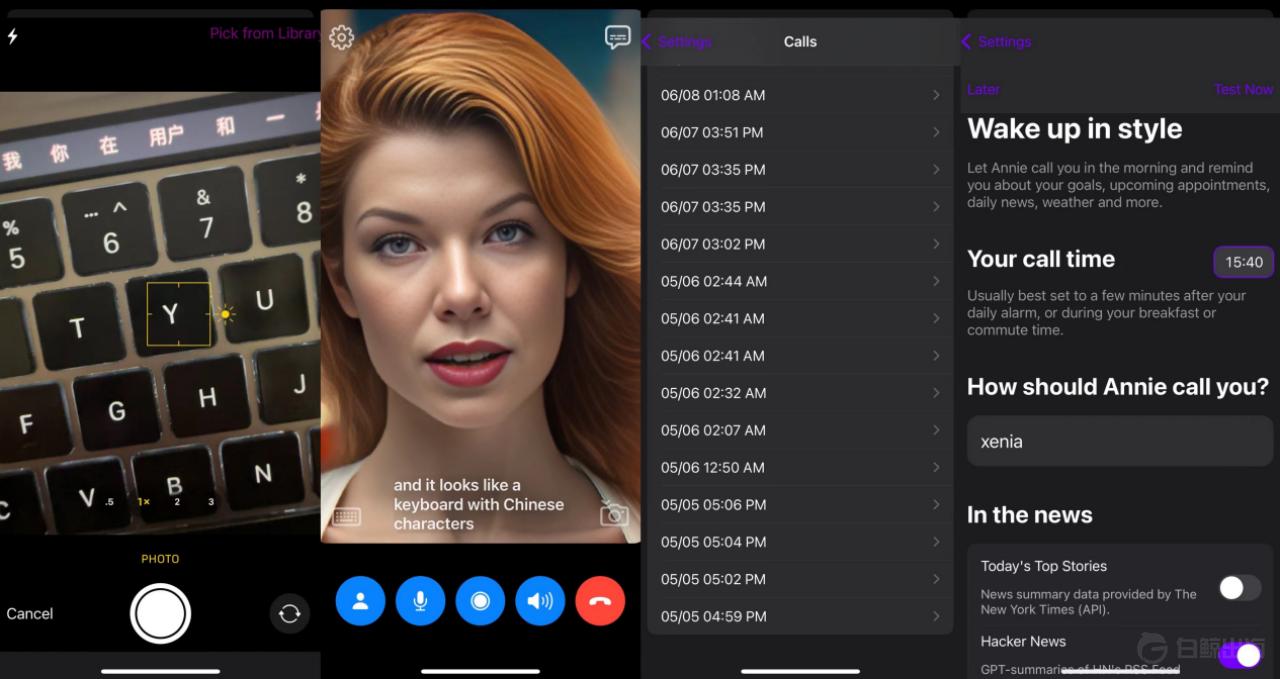End call with the red phone button
The height and width of the screenshot is (679, 1280).
600,601
